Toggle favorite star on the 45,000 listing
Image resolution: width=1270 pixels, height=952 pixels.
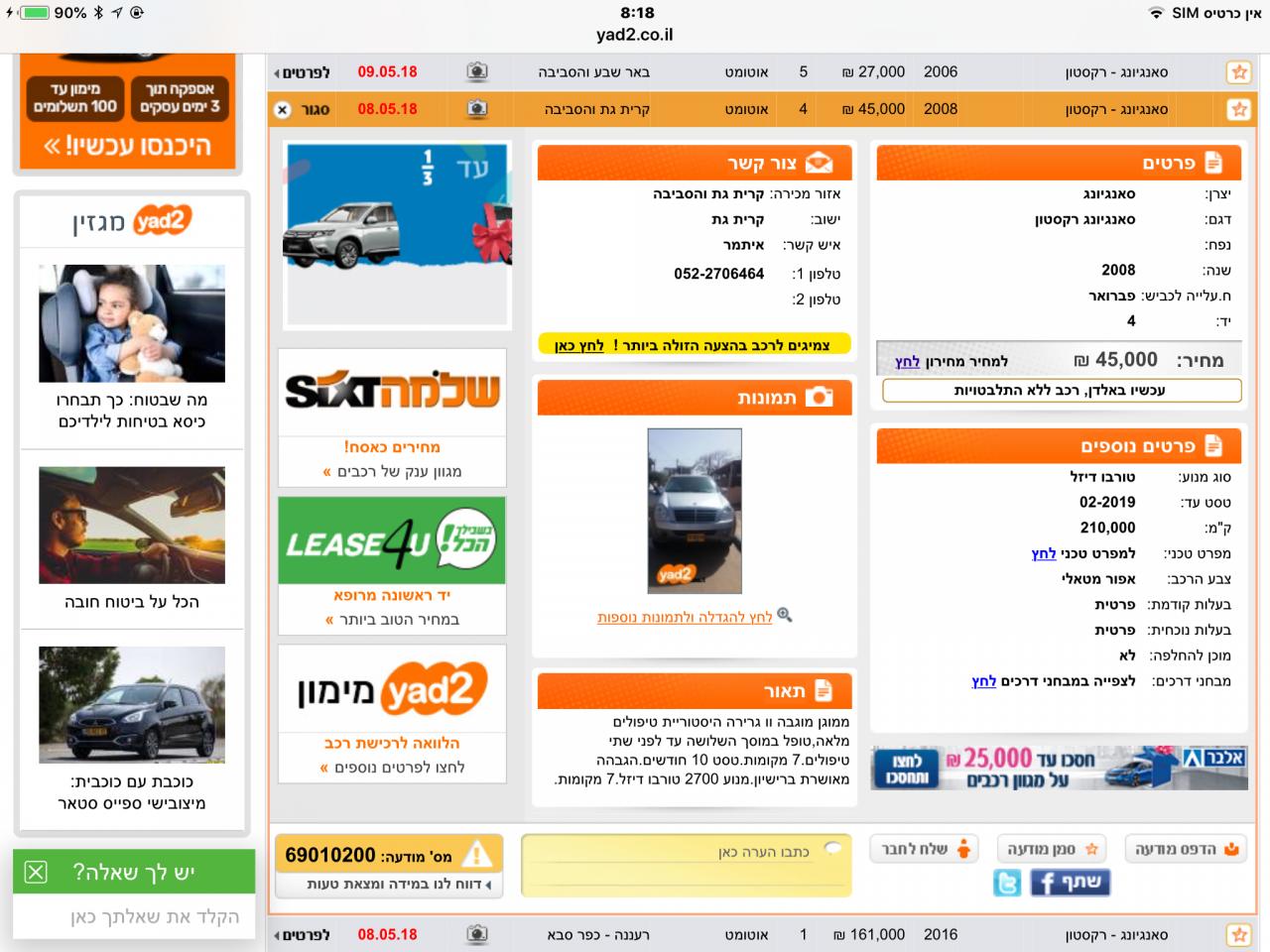pyautogui.click(x=1238, y=109)
